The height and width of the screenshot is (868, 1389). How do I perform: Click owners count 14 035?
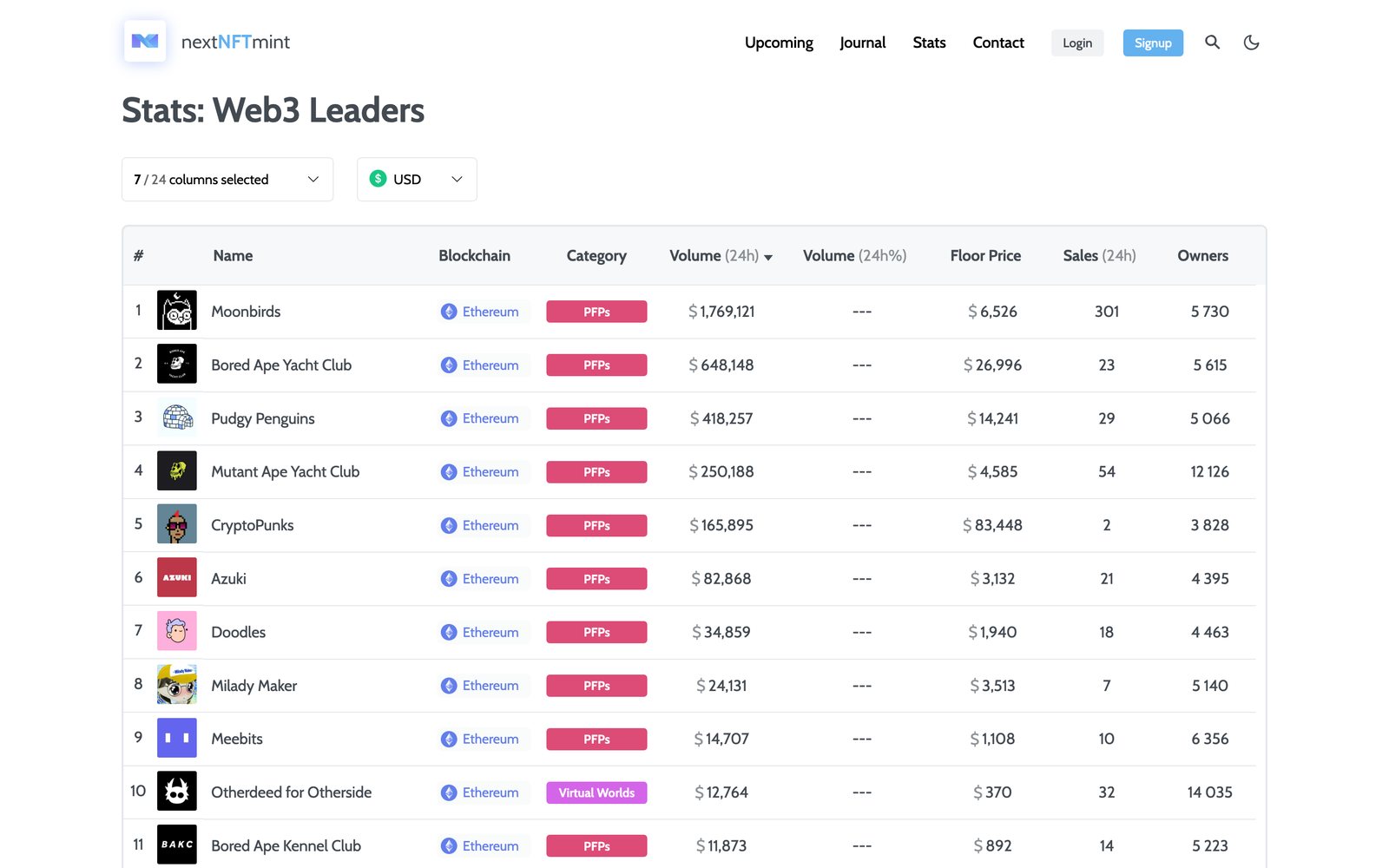1209,792
